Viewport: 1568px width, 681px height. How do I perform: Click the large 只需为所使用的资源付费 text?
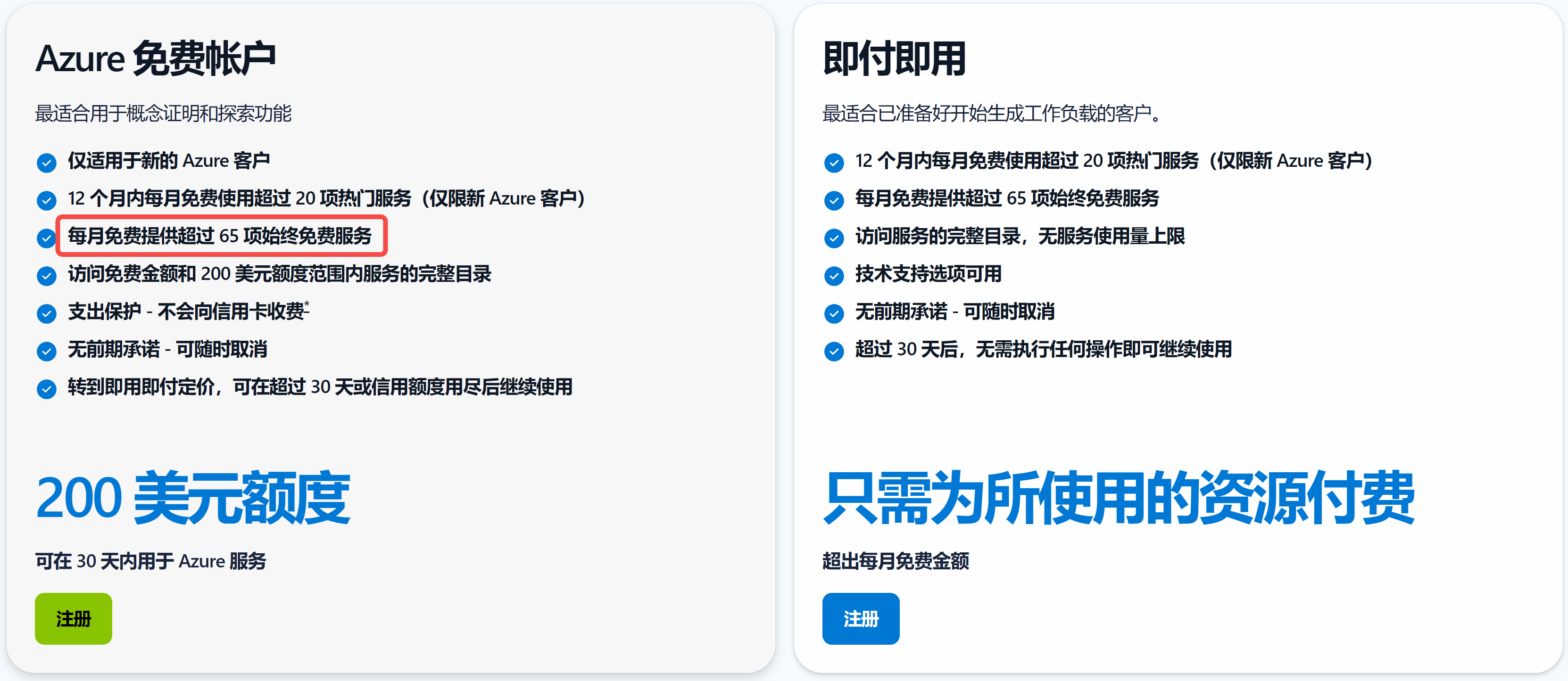tap(1118, 498)
